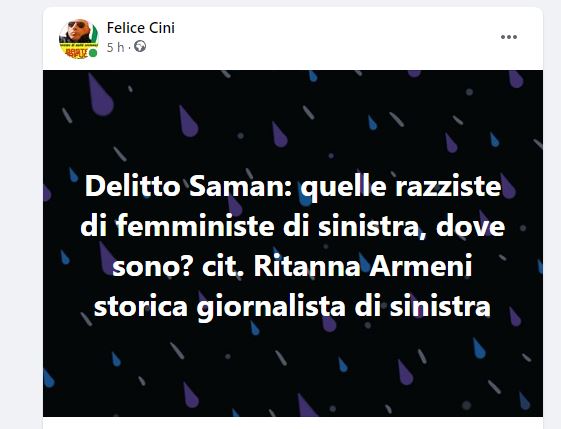The height and width of the screenshot is (429, 561).
Task: Click the globe public-privacy icon
Action: pyautogui.click(x=140, y=47)
